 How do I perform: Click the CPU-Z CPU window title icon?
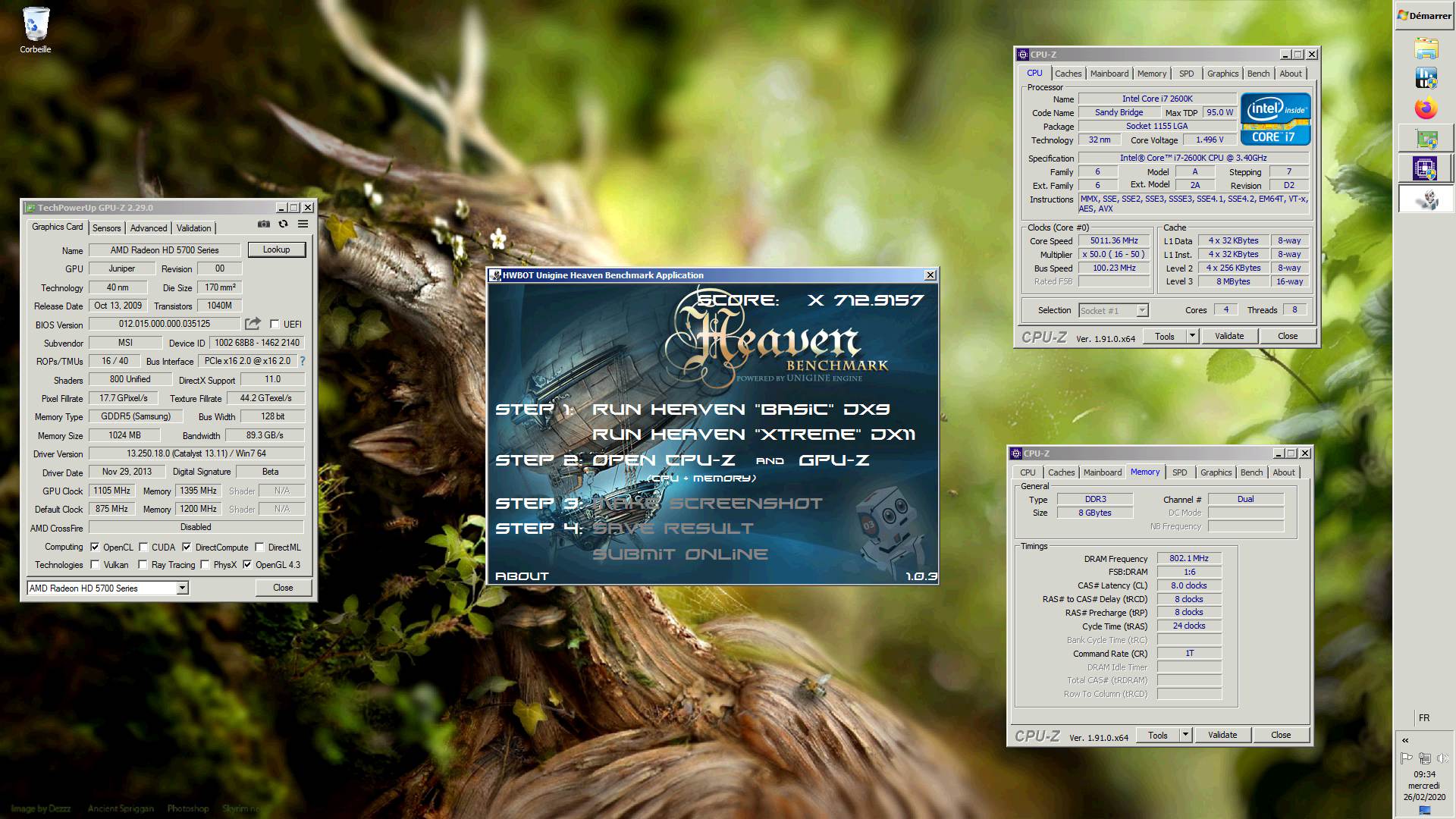[1023, 55]
